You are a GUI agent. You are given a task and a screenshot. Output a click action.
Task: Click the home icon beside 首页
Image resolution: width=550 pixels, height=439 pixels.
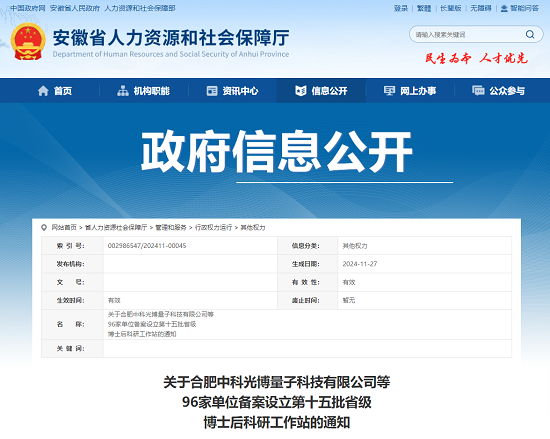click(x=43, y=91)
